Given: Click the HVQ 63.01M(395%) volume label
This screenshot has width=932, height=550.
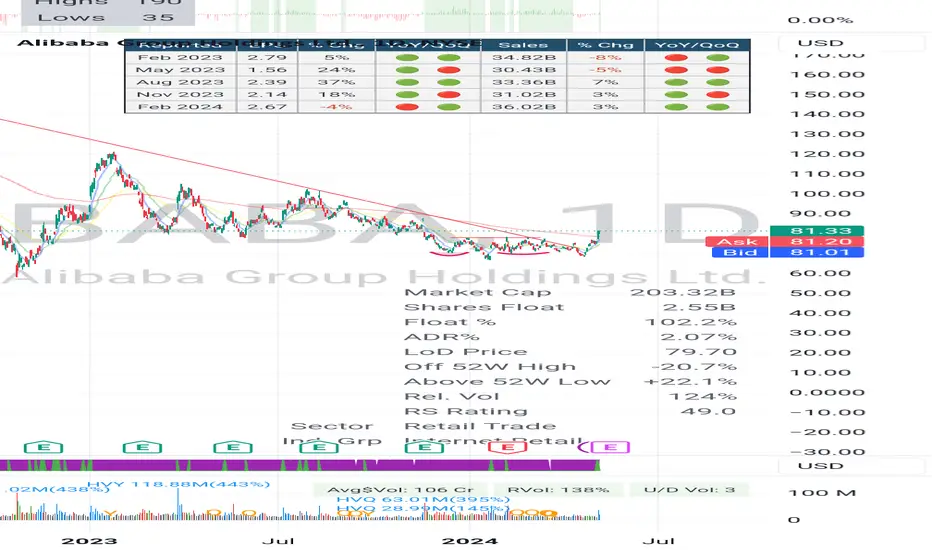Looking at the screenshot, I should point(423,499).
